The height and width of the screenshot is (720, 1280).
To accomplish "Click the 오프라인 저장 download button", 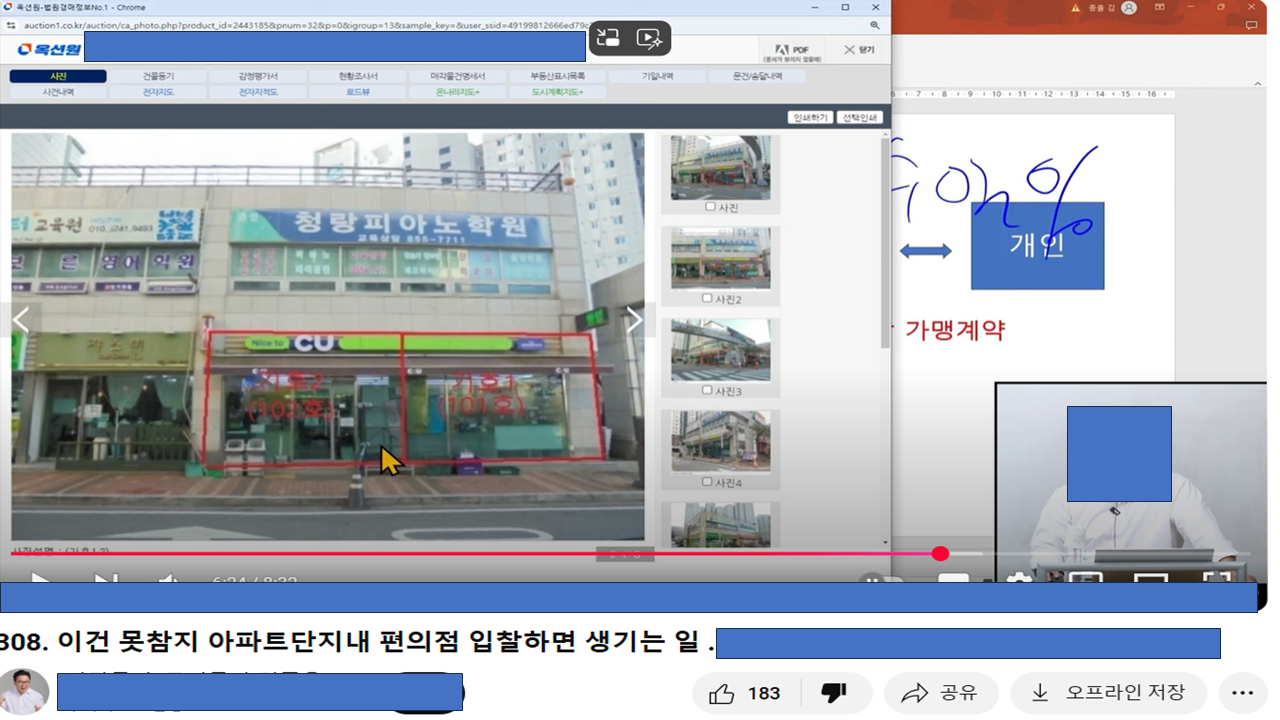I will [1108, 693].
